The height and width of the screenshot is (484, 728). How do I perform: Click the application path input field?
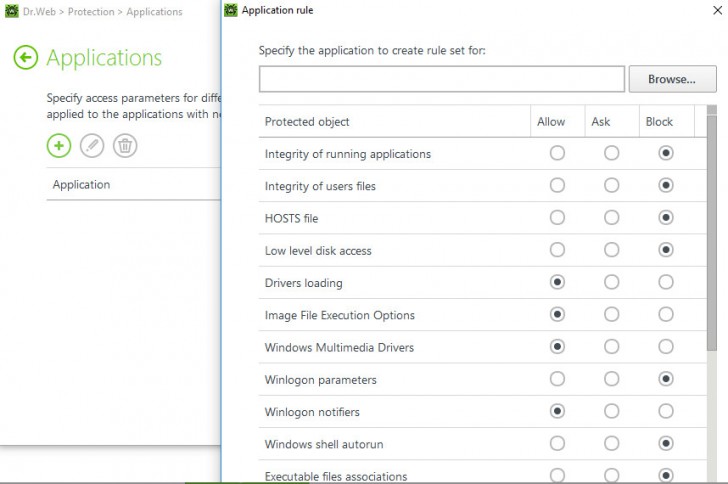(441, 79)
